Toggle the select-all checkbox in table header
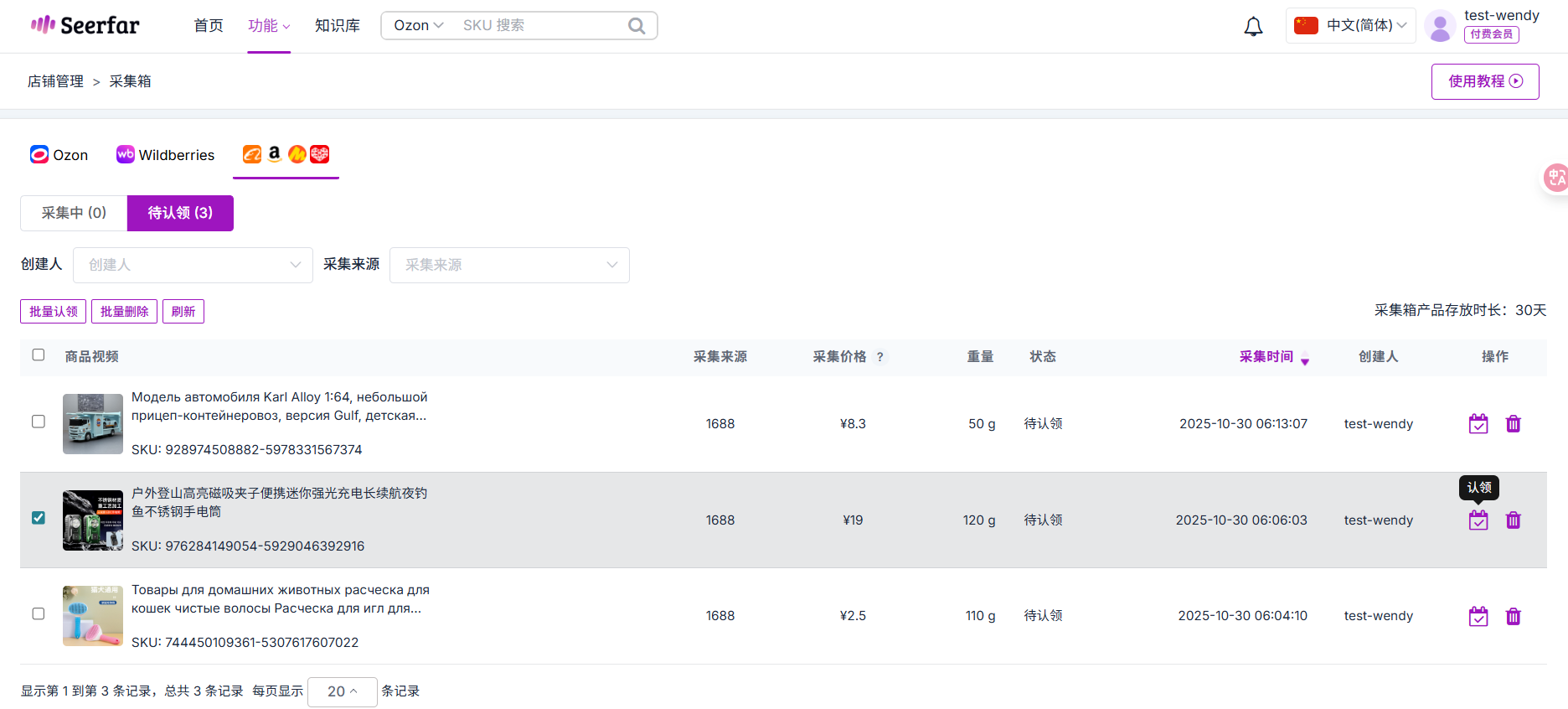The height and width of the screenshot is (709, 1568). (39, 355)
